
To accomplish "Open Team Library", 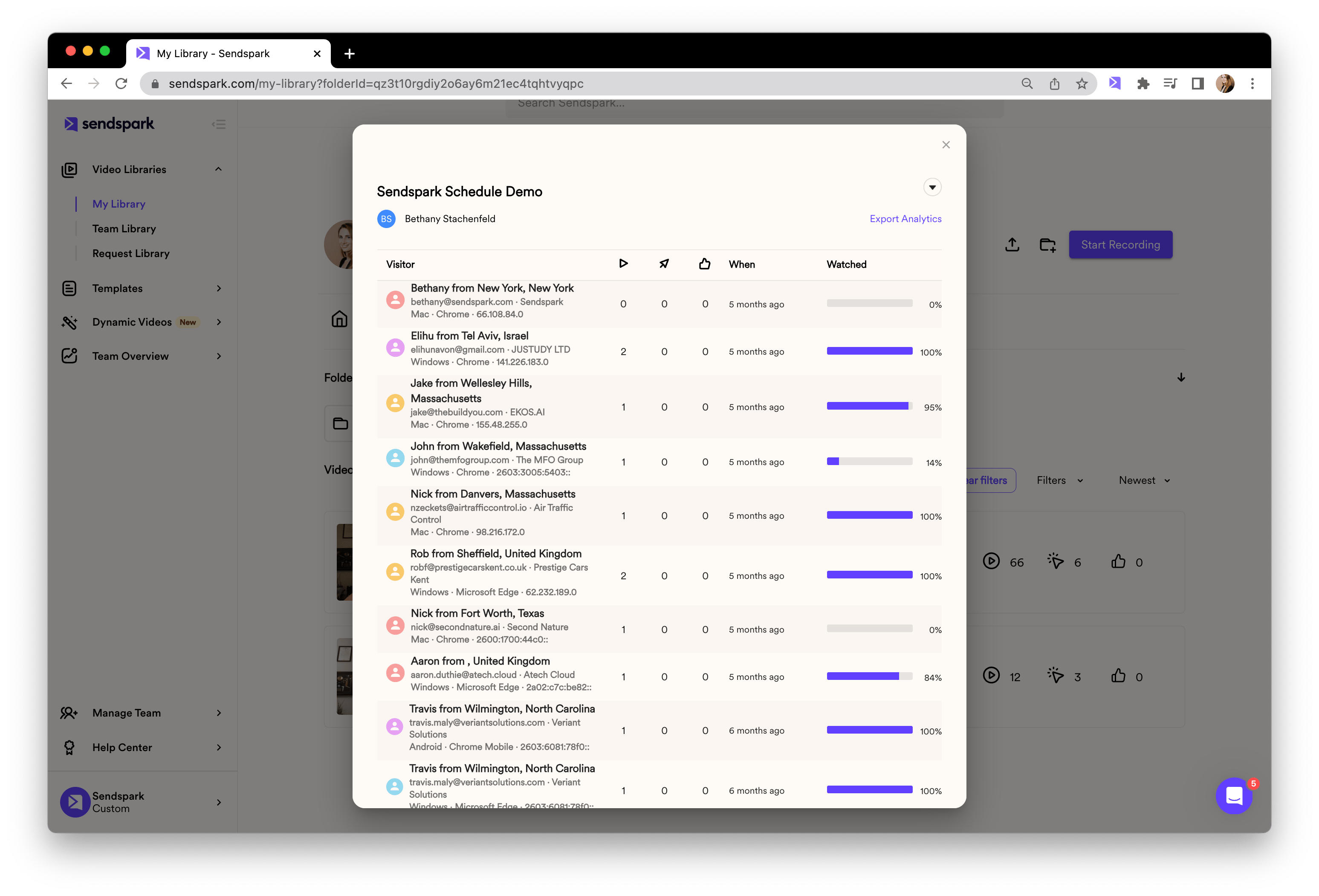I will [124, 228].
